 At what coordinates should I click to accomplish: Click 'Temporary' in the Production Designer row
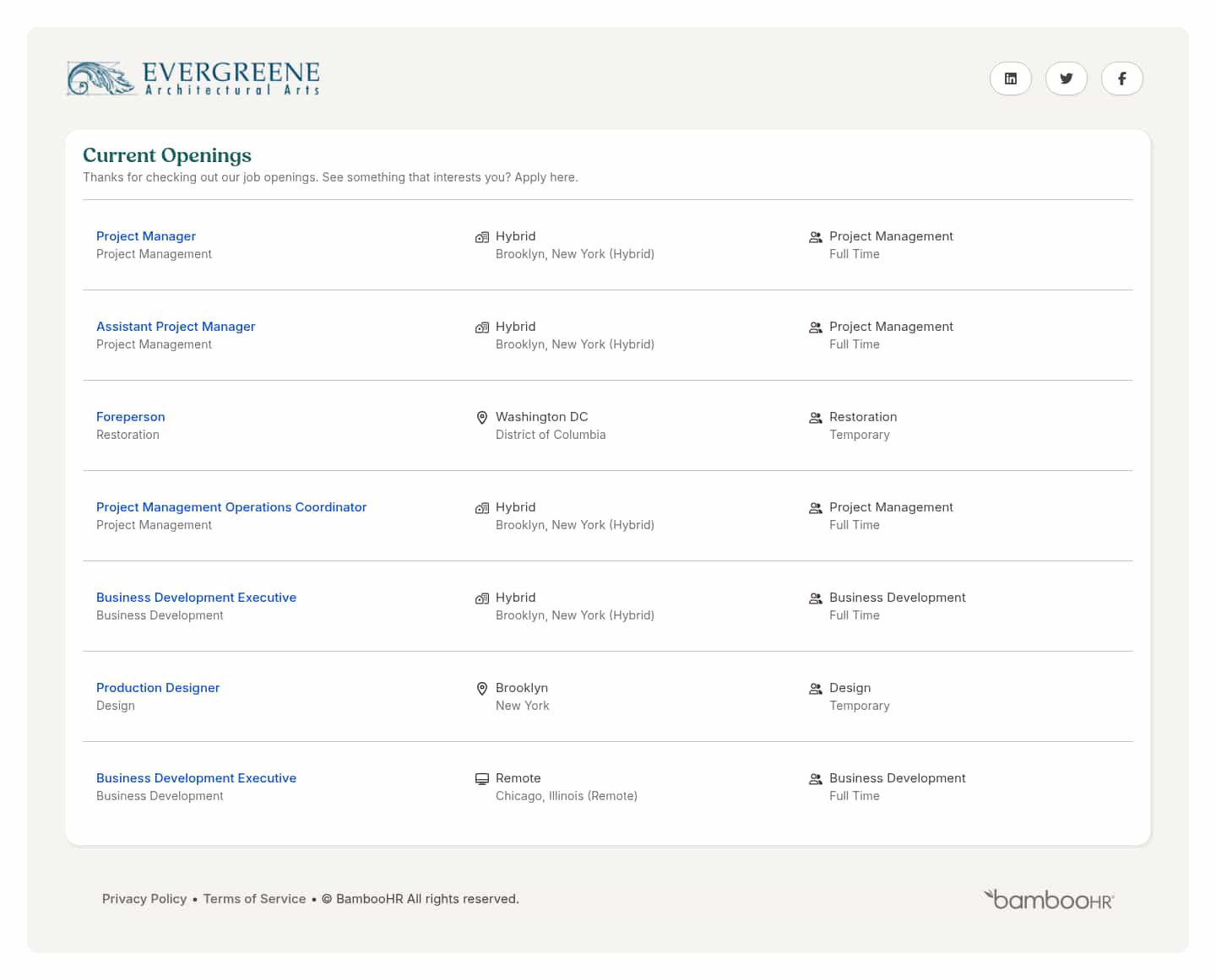[860, 706]
